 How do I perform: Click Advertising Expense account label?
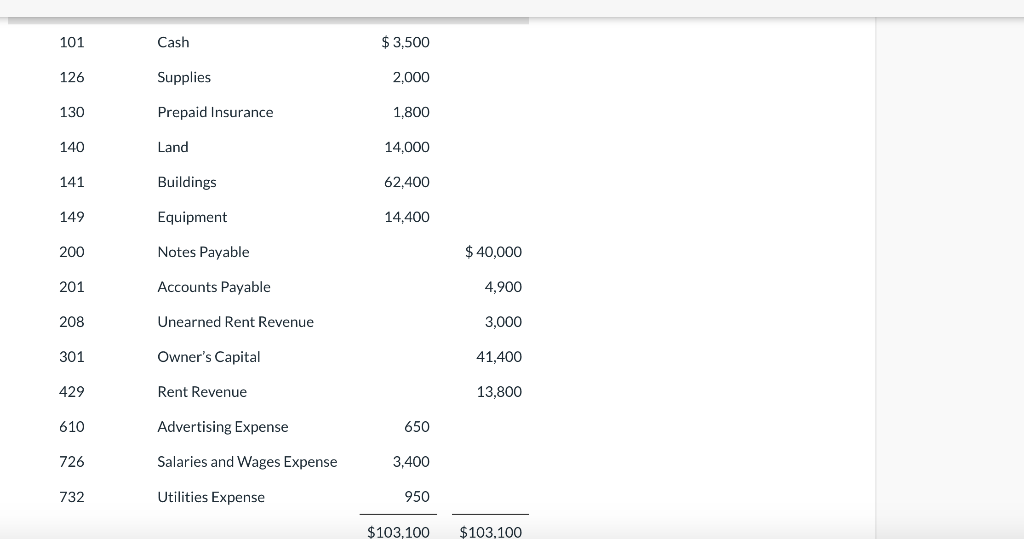[223, 427]
